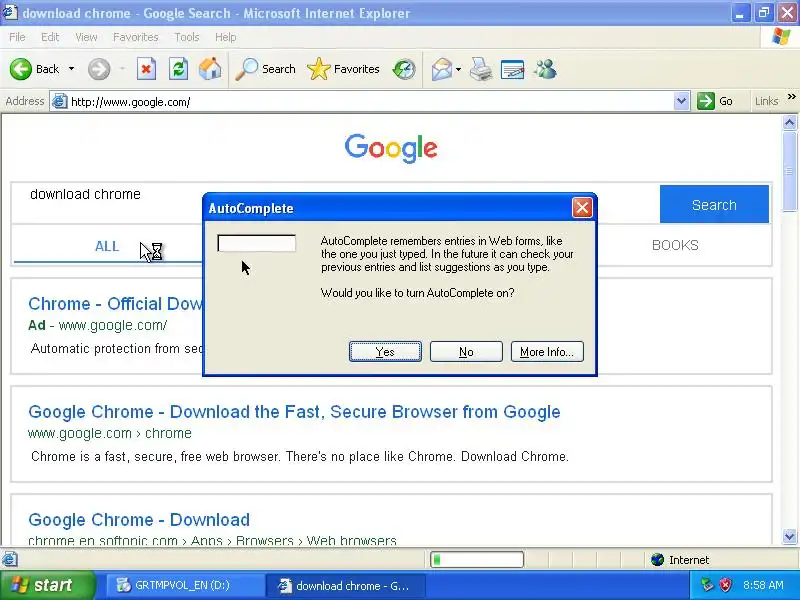Open the Edit menu
800x600 pixels.
coord(50,37)
